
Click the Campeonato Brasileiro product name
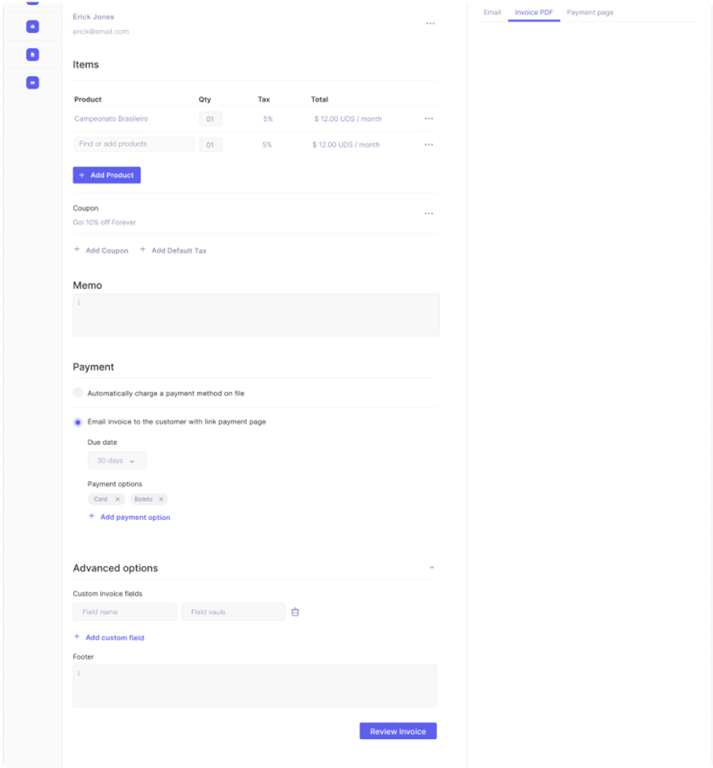coord(111,119)
